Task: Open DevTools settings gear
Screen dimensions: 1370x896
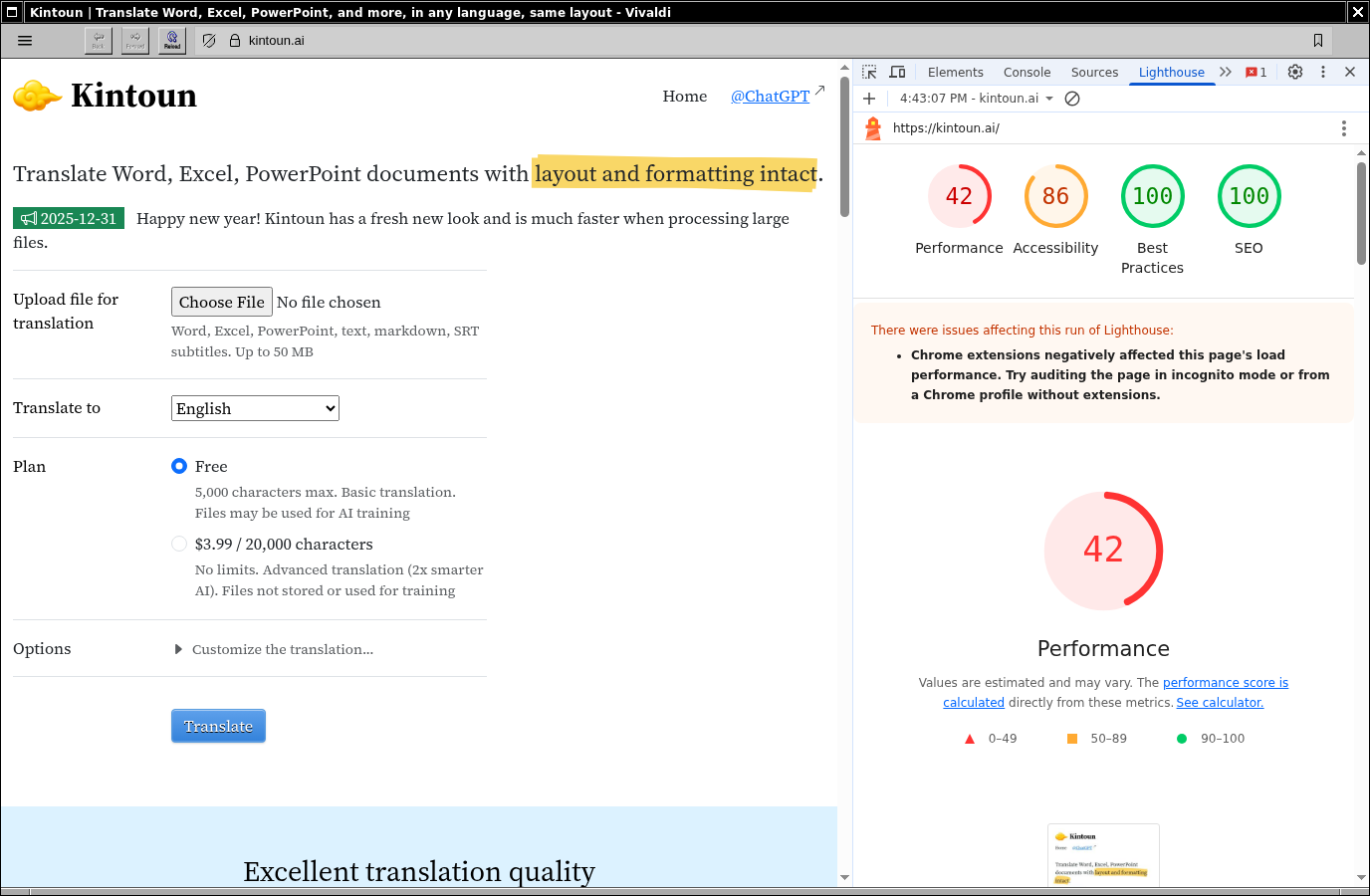Action: pos(1295,72)
